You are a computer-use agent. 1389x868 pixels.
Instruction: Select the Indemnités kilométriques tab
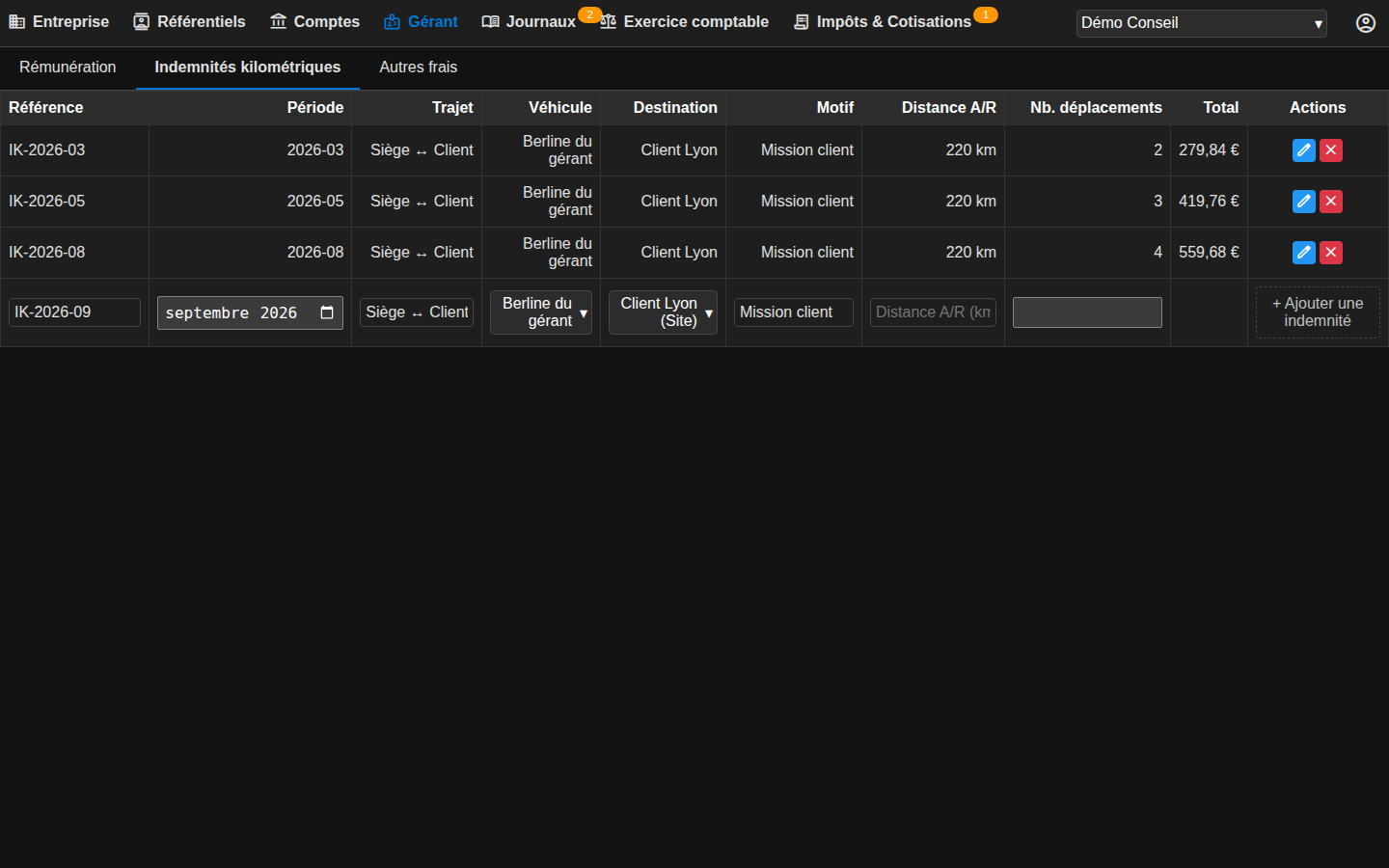tap(248, 68)
